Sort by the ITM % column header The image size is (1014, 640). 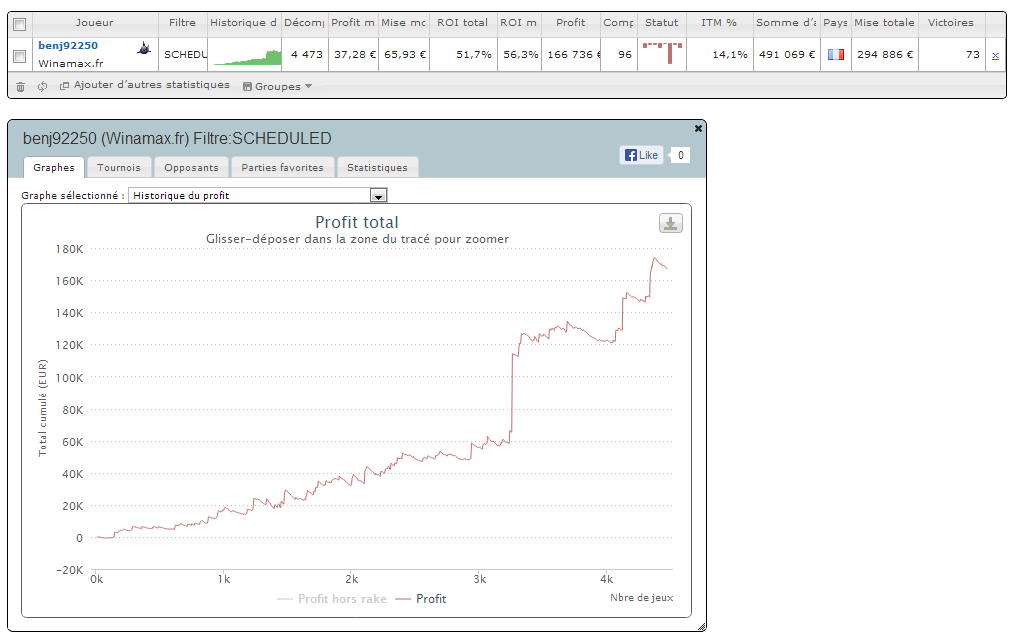[x=719, y=23]
